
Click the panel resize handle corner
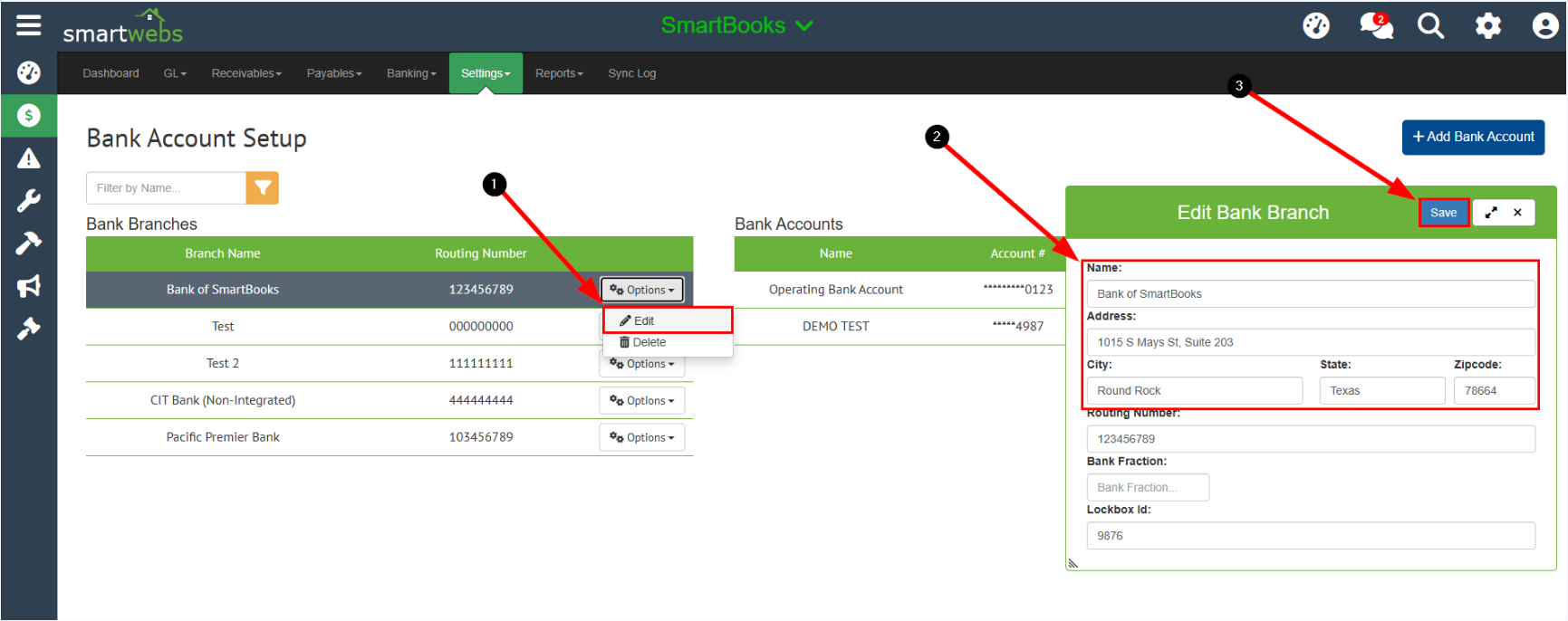tap(1073, 563)
